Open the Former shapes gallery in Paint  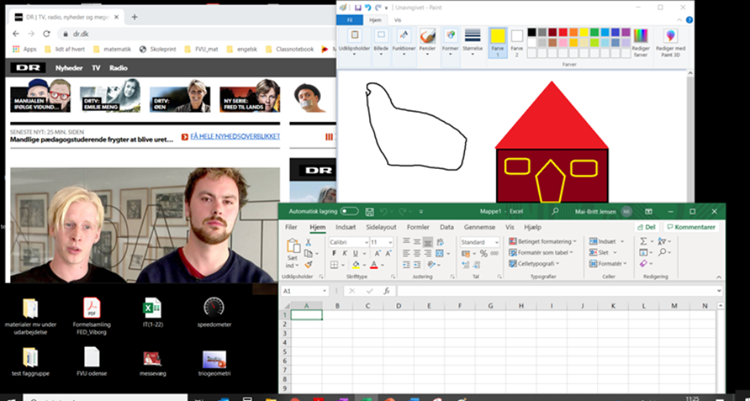451,39
